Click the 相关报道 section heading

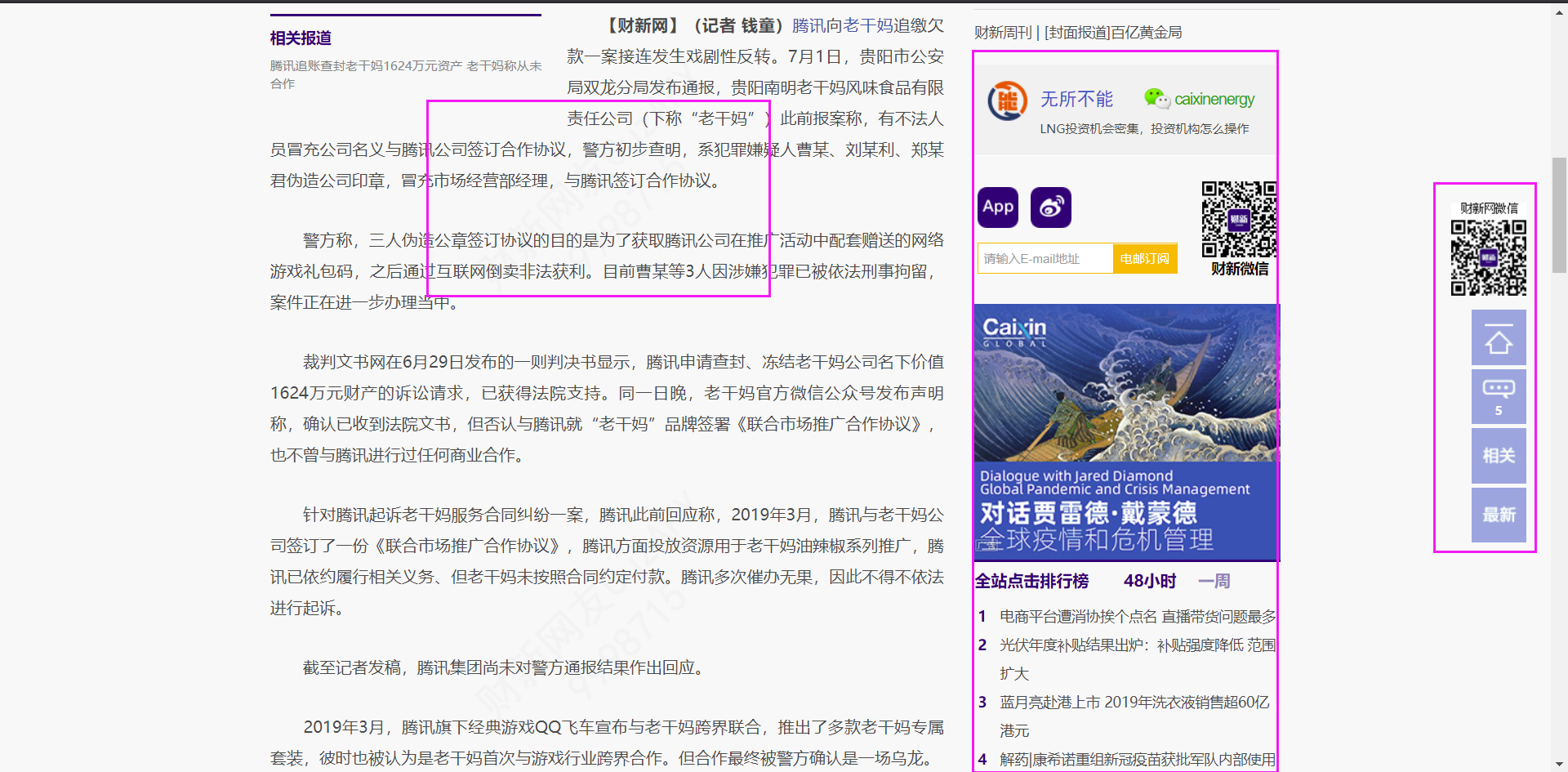tap(301, 38)
